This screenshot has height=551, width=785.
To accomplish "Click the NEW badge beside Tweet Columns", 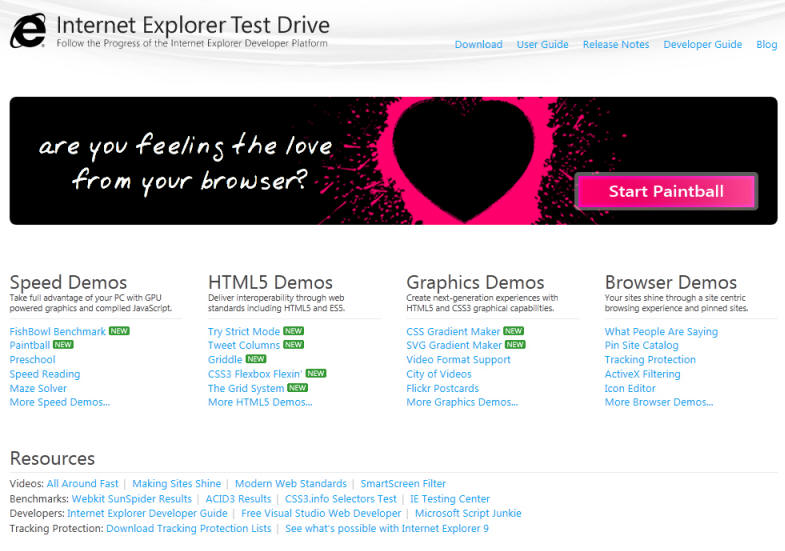I will 293,344.
